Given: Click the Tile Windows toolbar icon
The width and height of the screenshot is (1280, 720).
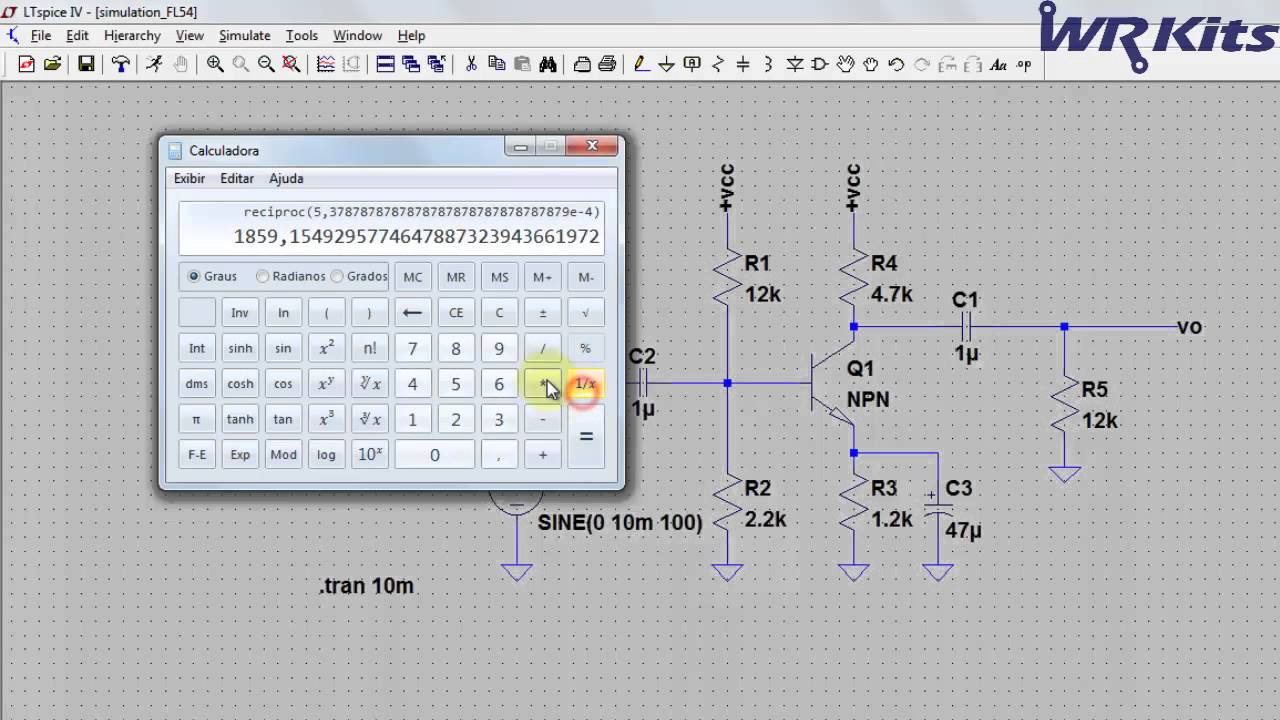Looking at the screenshot, I should 385,64.
